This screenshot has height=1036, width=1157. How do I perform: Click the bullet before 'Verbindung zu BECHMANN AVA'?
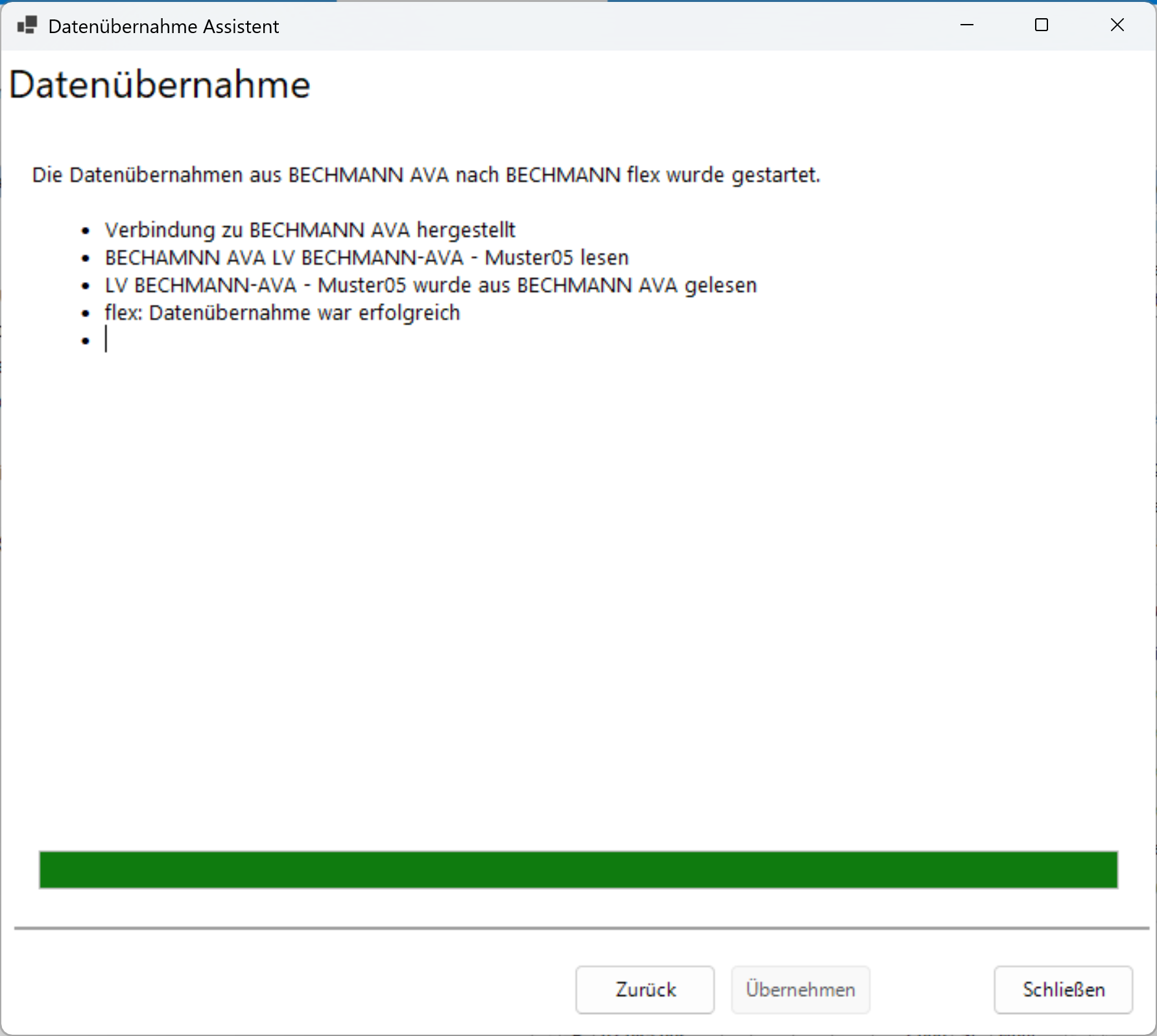(86, 231)
